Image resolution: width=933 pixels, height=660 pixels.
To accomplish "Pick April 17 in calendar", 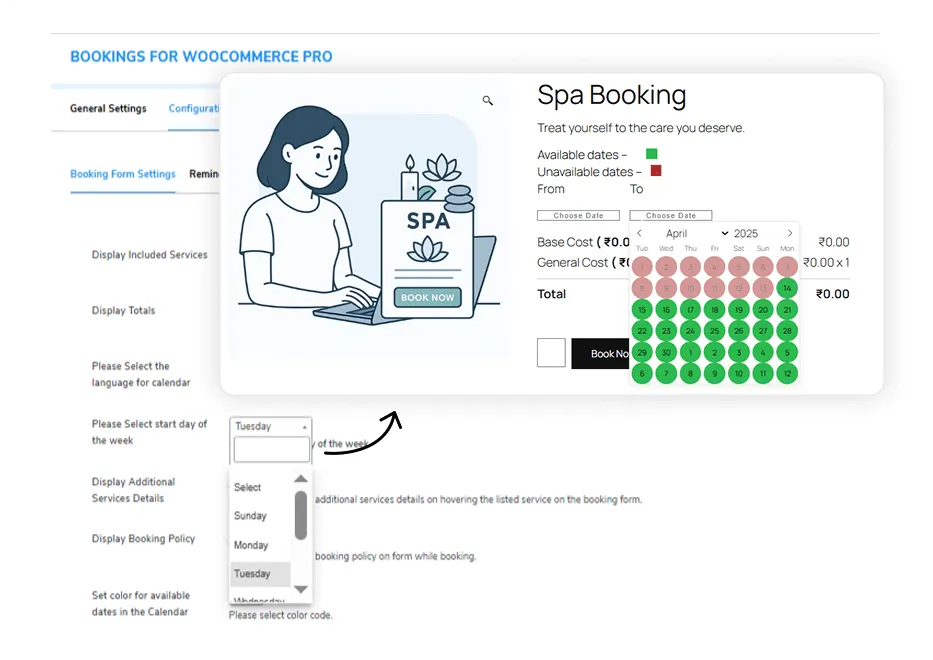I will [x=690, y=309].
